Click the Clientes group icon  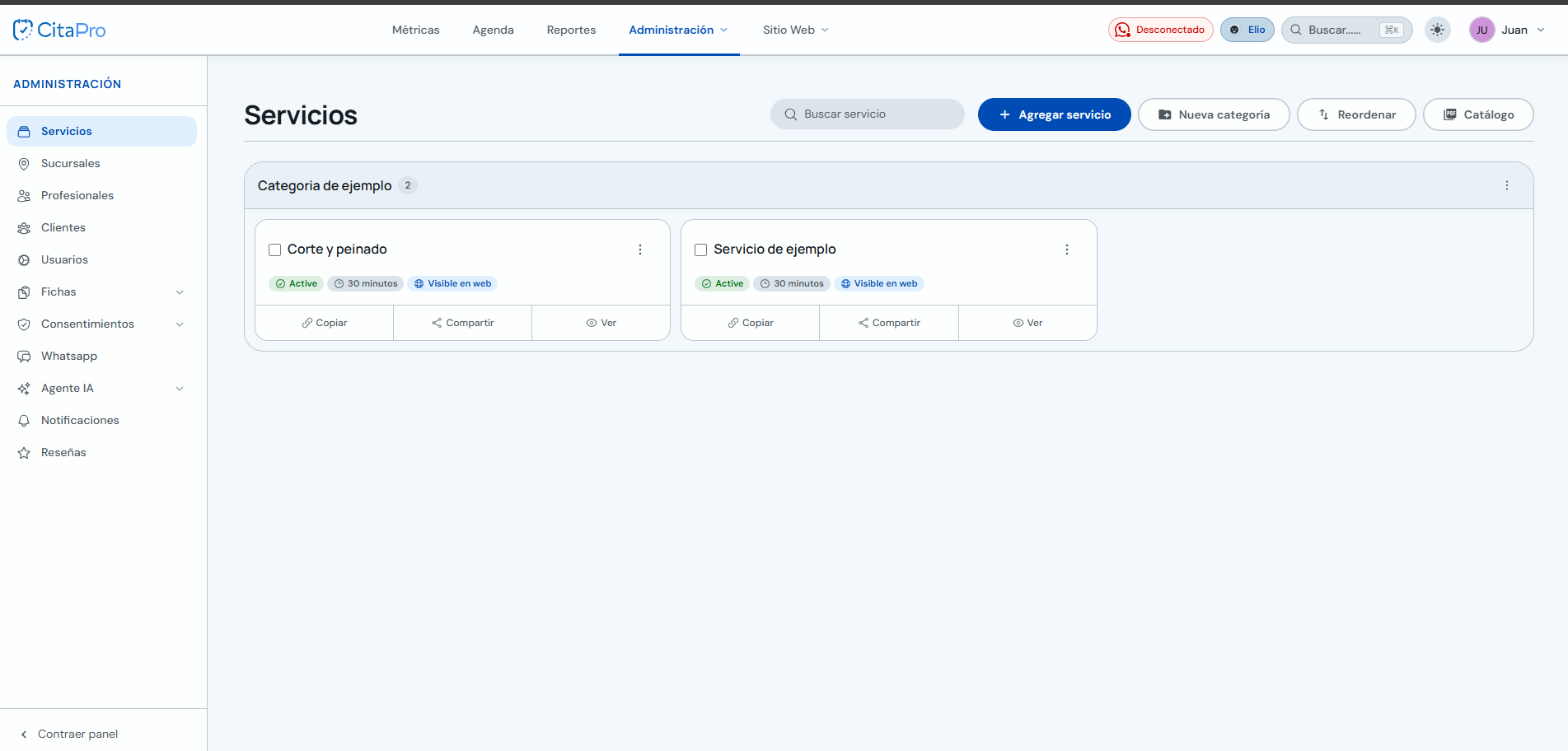24,228
